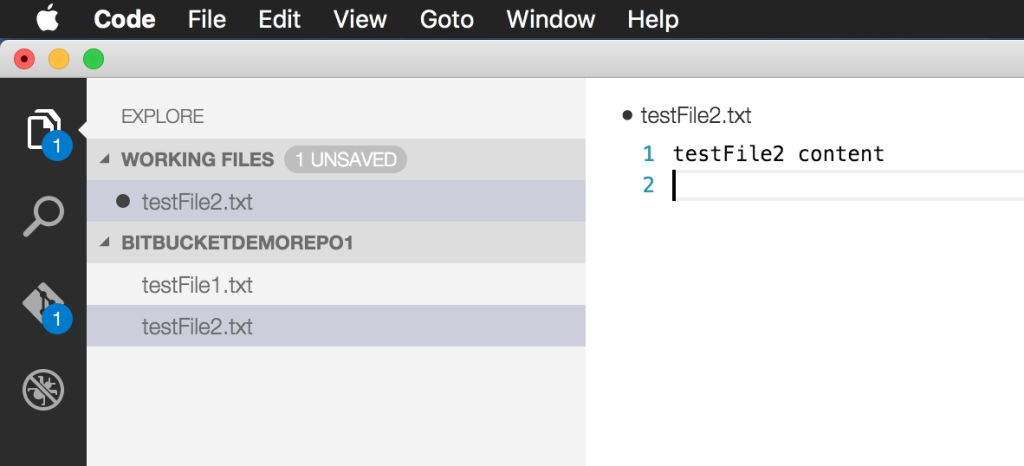Select testFile2.txt under Working Files
The width and height of the screenshot is (1024, 466).
(x=336, y=201)
